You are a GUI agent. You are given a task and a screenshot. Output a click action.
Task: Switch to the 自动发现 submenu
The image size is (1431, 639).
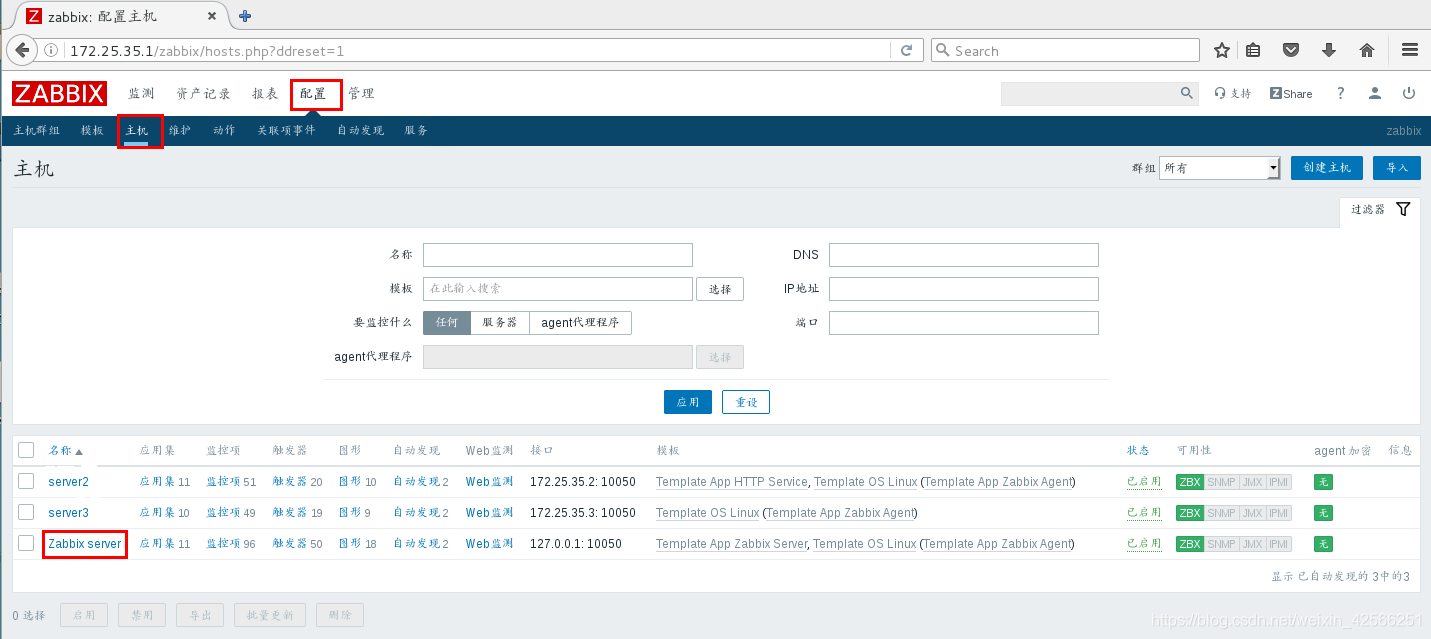[x=360, y=131]
